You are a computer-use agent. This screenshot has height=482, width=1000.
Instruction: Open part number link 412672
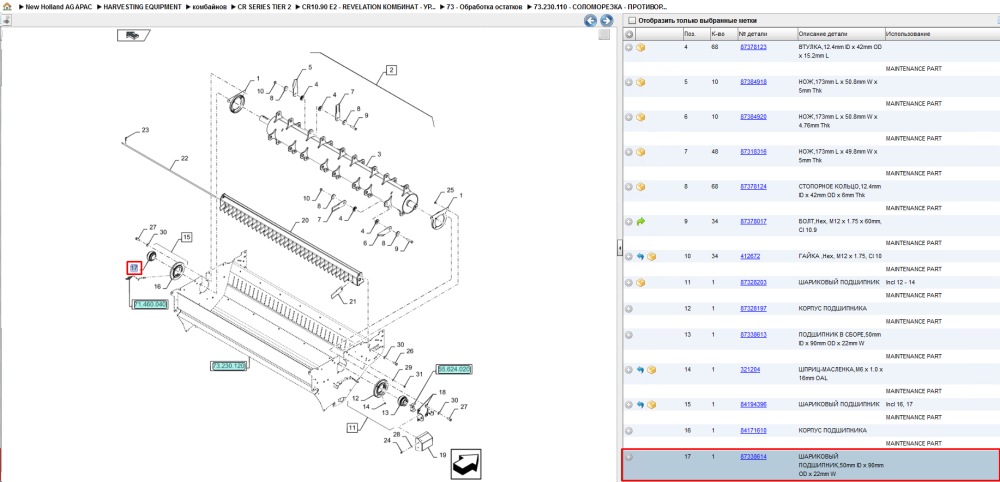[750, 256]
